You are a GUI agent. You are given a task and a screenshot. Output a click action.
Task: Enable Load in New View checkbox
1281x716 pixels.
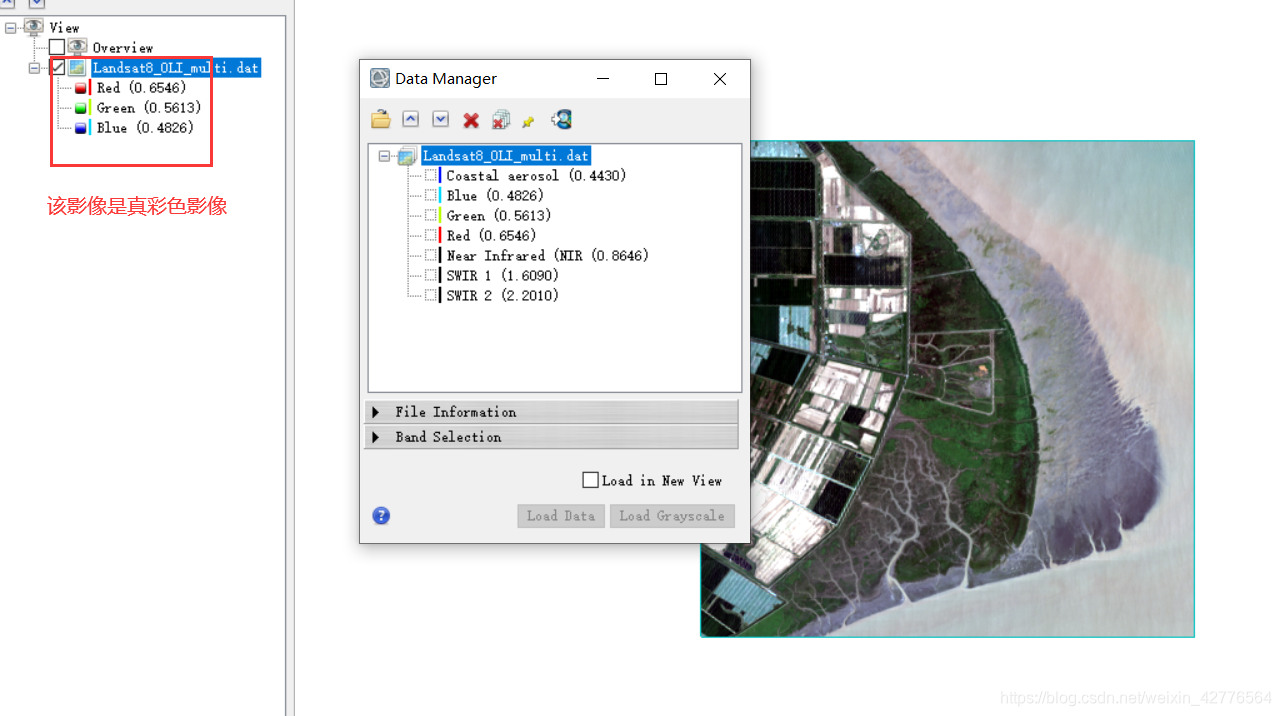click(x=590, y=480)
